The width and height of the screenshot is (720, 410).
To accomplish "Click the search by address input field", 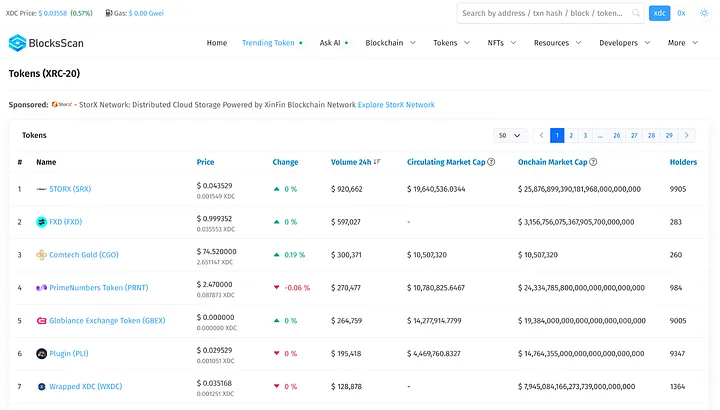I will [x=543, y=13].
